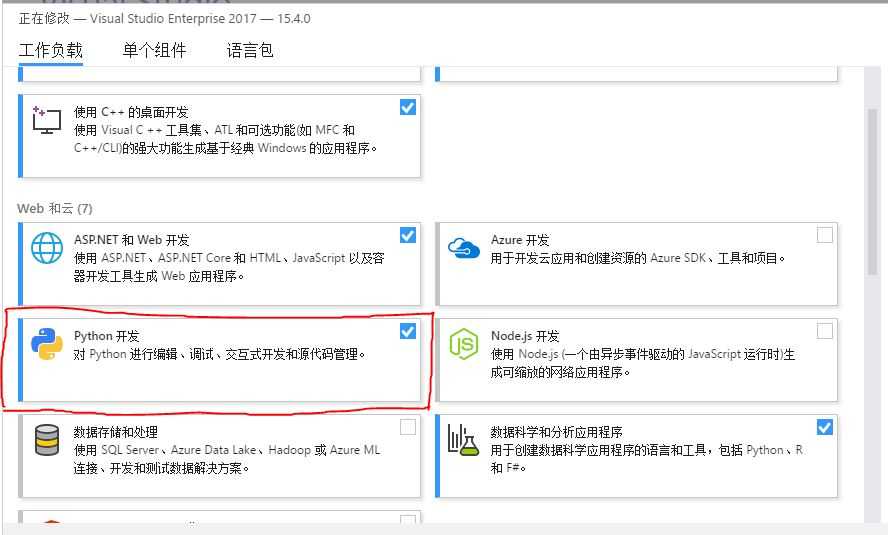Click the data storage database icon
This screenshot has width=888, height=535.
pos(47,440)
